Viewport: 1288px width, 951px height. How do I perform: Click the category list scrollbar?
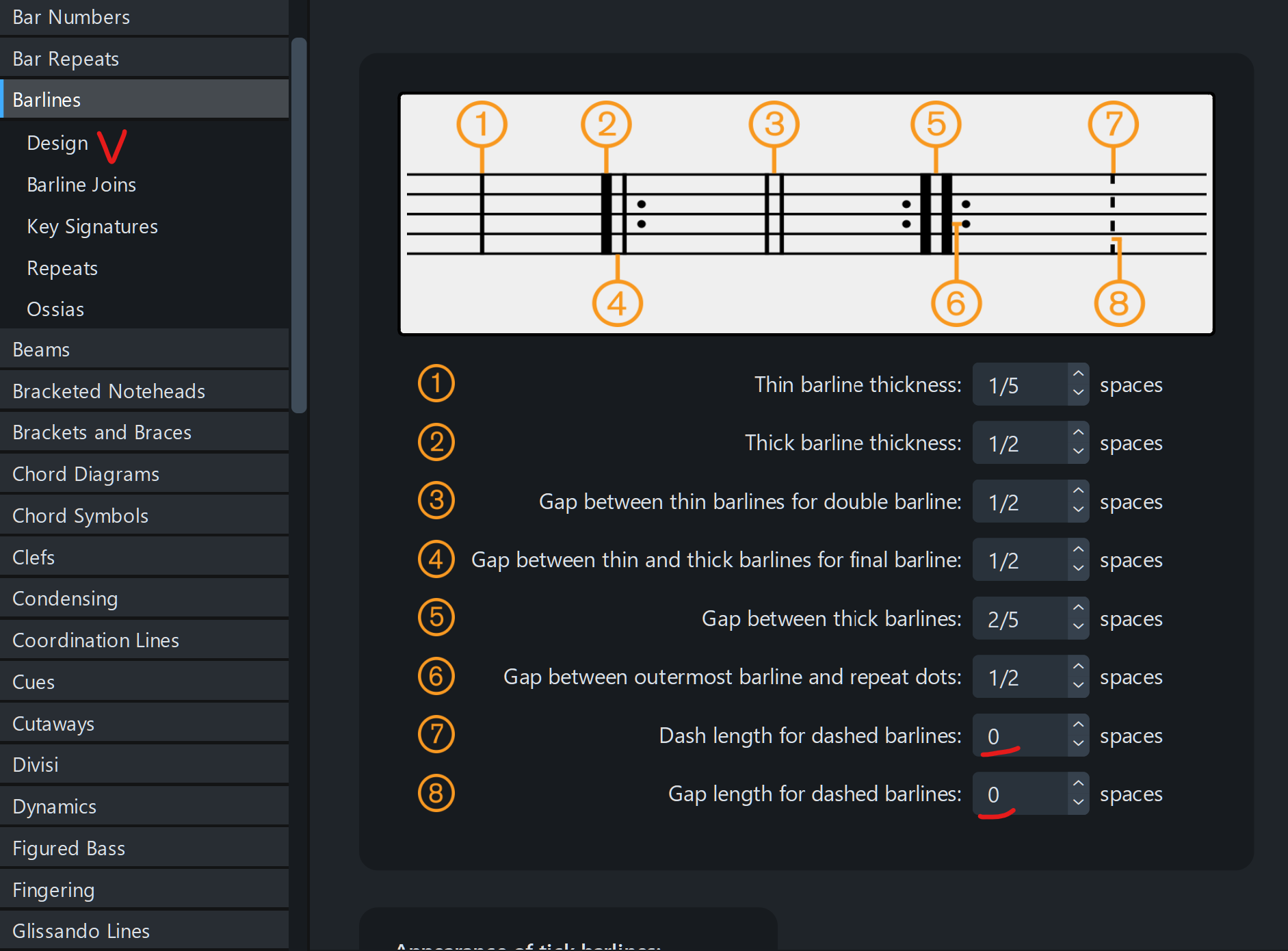click(299, 226)
